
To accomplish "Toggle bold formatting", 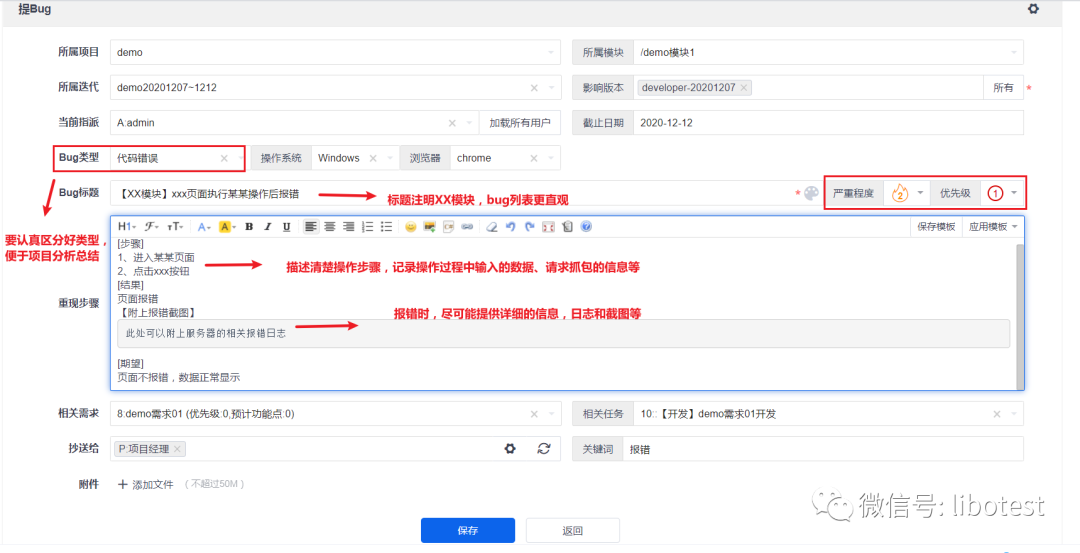I will tap(249, 227).
